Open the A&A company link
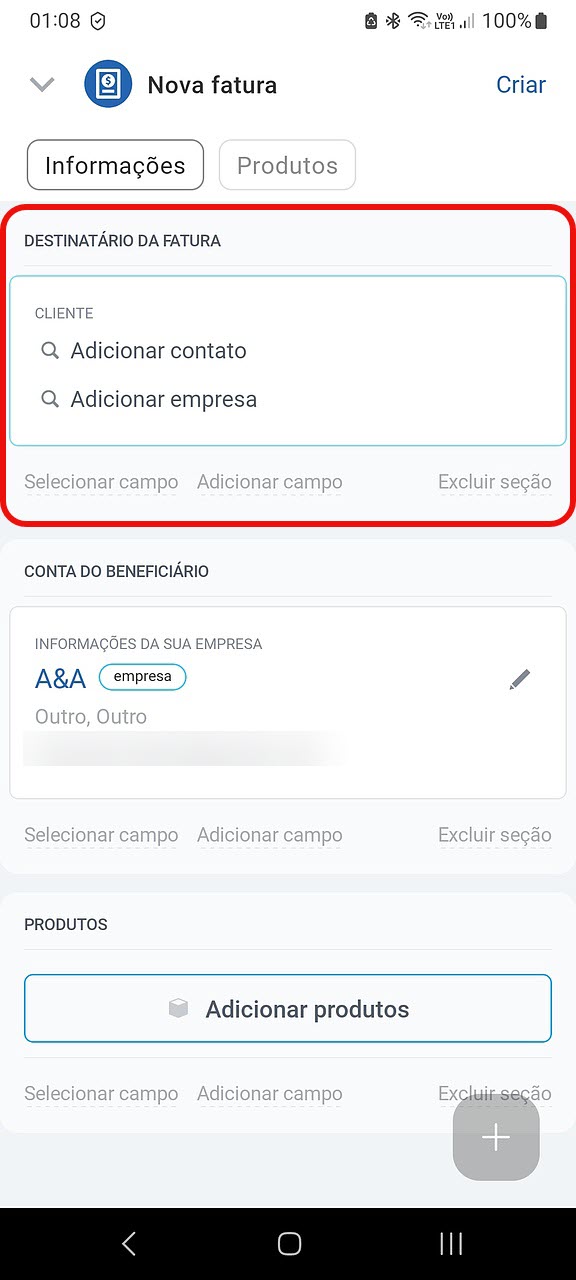The width and height of the screenshot is (576, 1280). pos(60,679)
